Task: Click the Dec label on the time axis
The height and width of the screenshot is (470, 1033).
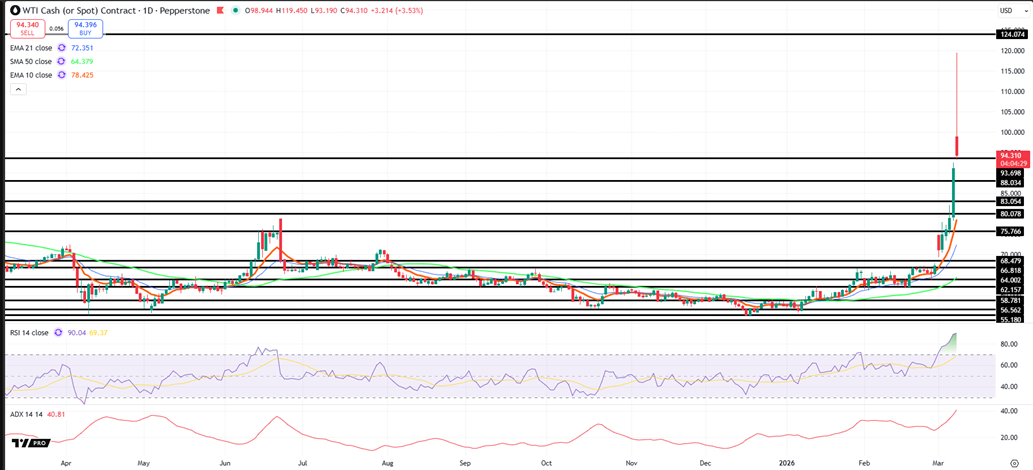Action: [707, 463]
